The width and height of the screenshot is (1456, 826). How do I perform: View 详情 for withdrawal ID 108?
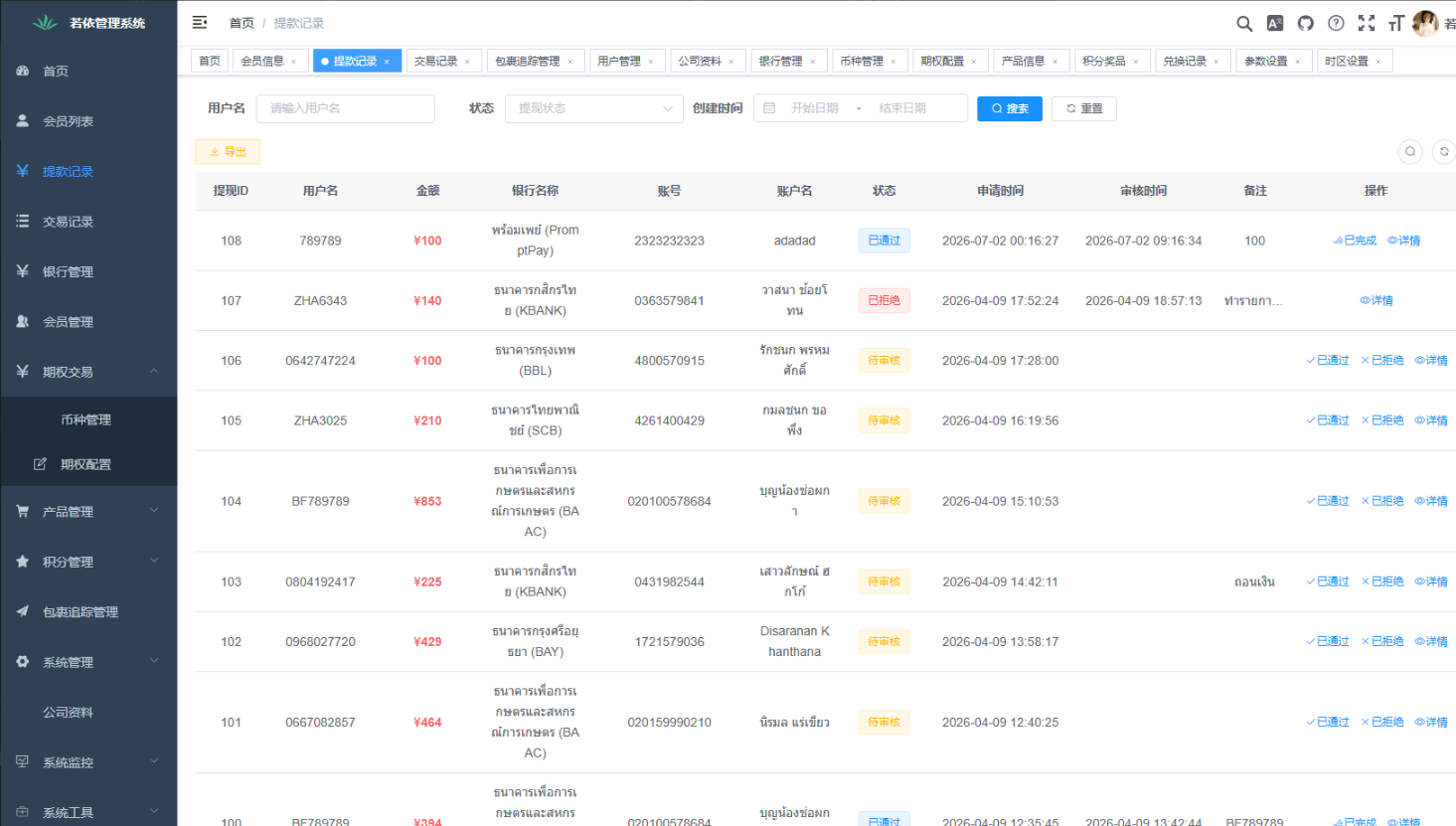click(1404, 241)
